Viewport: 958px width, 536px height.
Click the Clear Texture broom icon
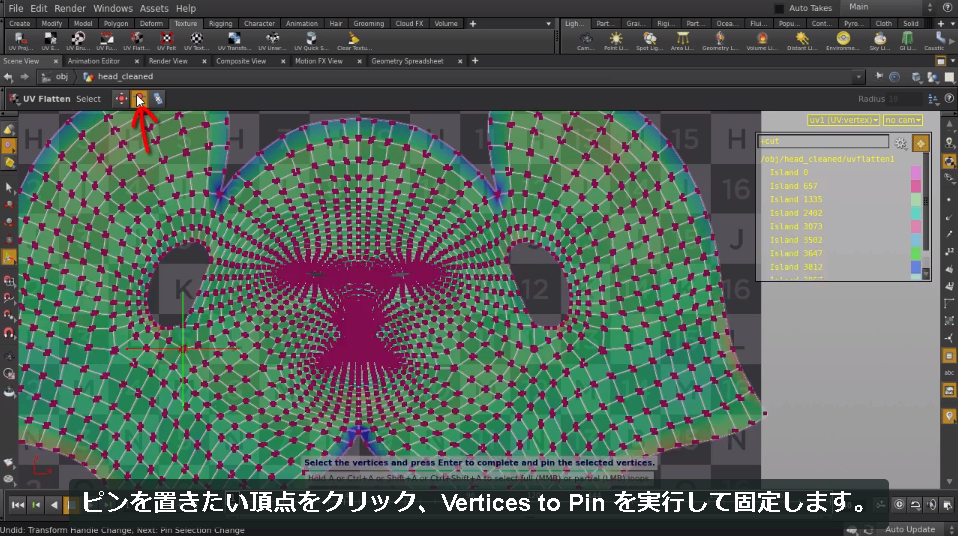click(354, 41)
